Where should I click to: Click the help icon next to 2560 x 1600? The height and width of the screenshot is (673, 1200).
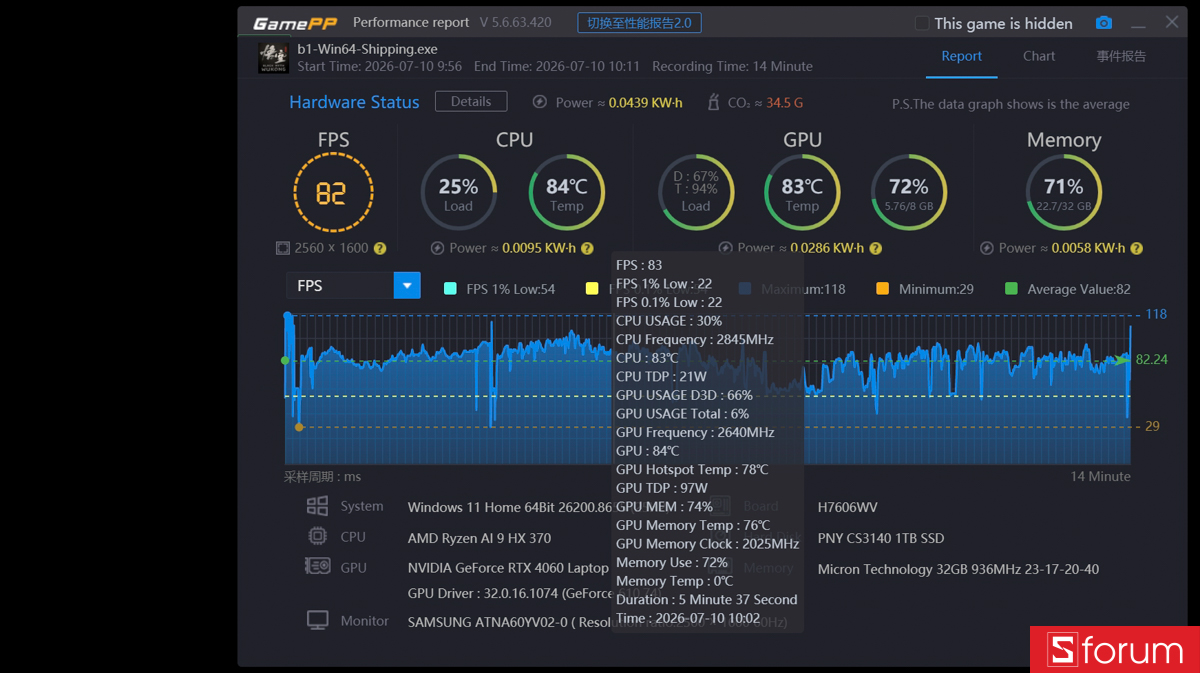click(380, 248)
